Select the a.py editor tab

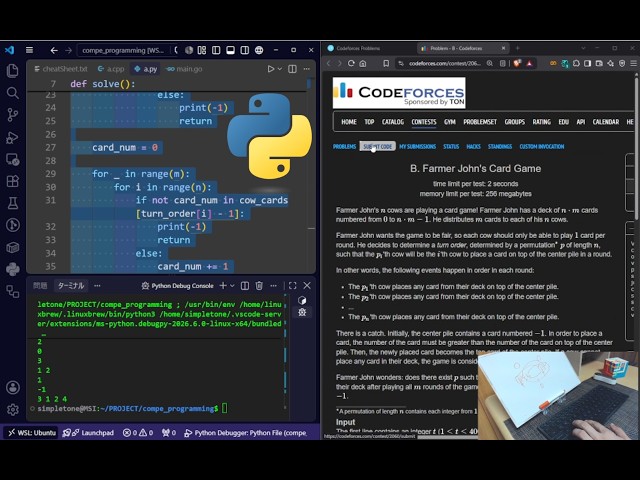coord(146,69)
